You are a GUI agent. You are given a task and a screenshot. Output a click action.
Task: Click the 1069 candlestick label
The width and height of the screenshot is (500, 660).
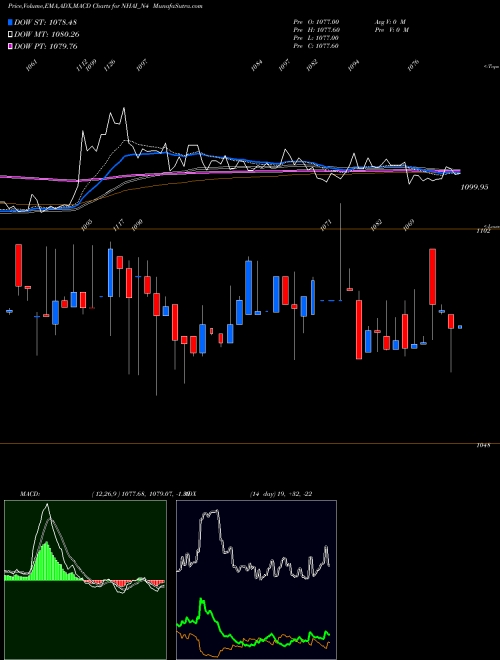(x=409, y=225)
